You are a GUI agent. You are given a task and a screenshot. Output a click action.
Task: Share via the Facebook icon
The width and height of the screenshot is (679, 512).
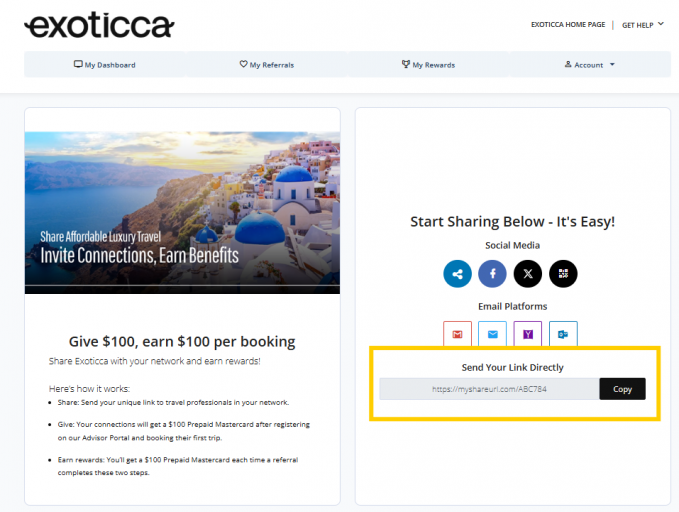492,273
